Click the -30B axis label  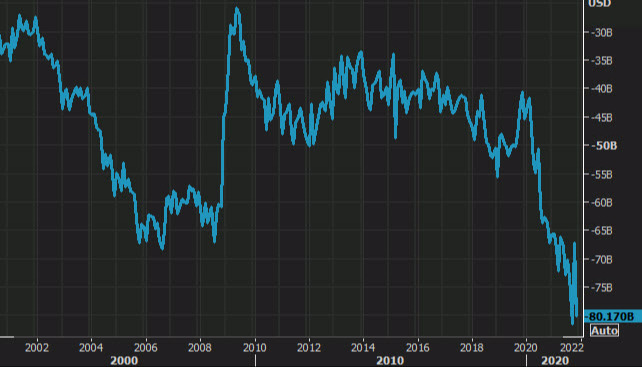[x=601, y=32]
